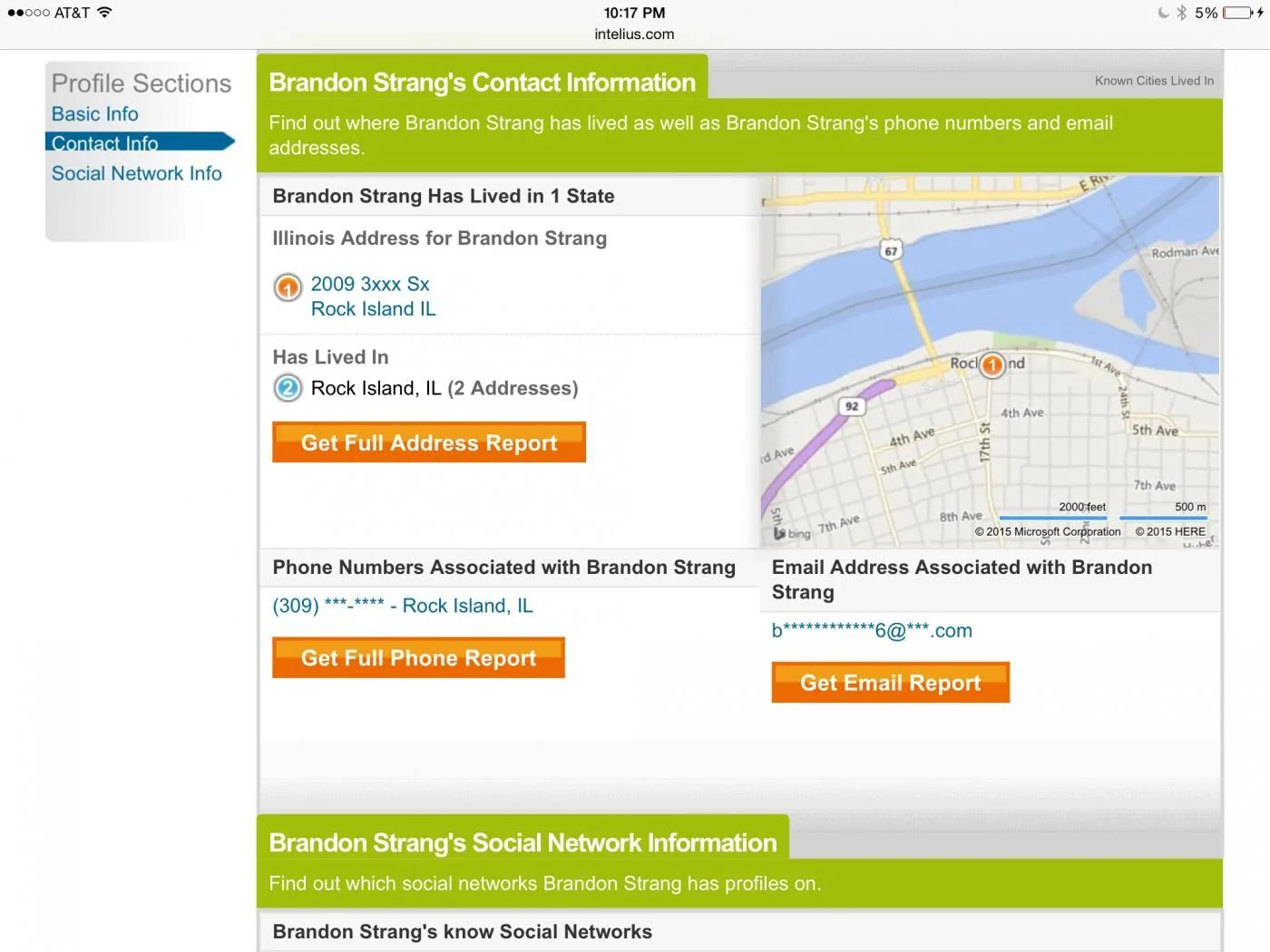This screenshot has height=952, width=1270.
Task: Click the masked email address link
Action: tap(872, 631)
